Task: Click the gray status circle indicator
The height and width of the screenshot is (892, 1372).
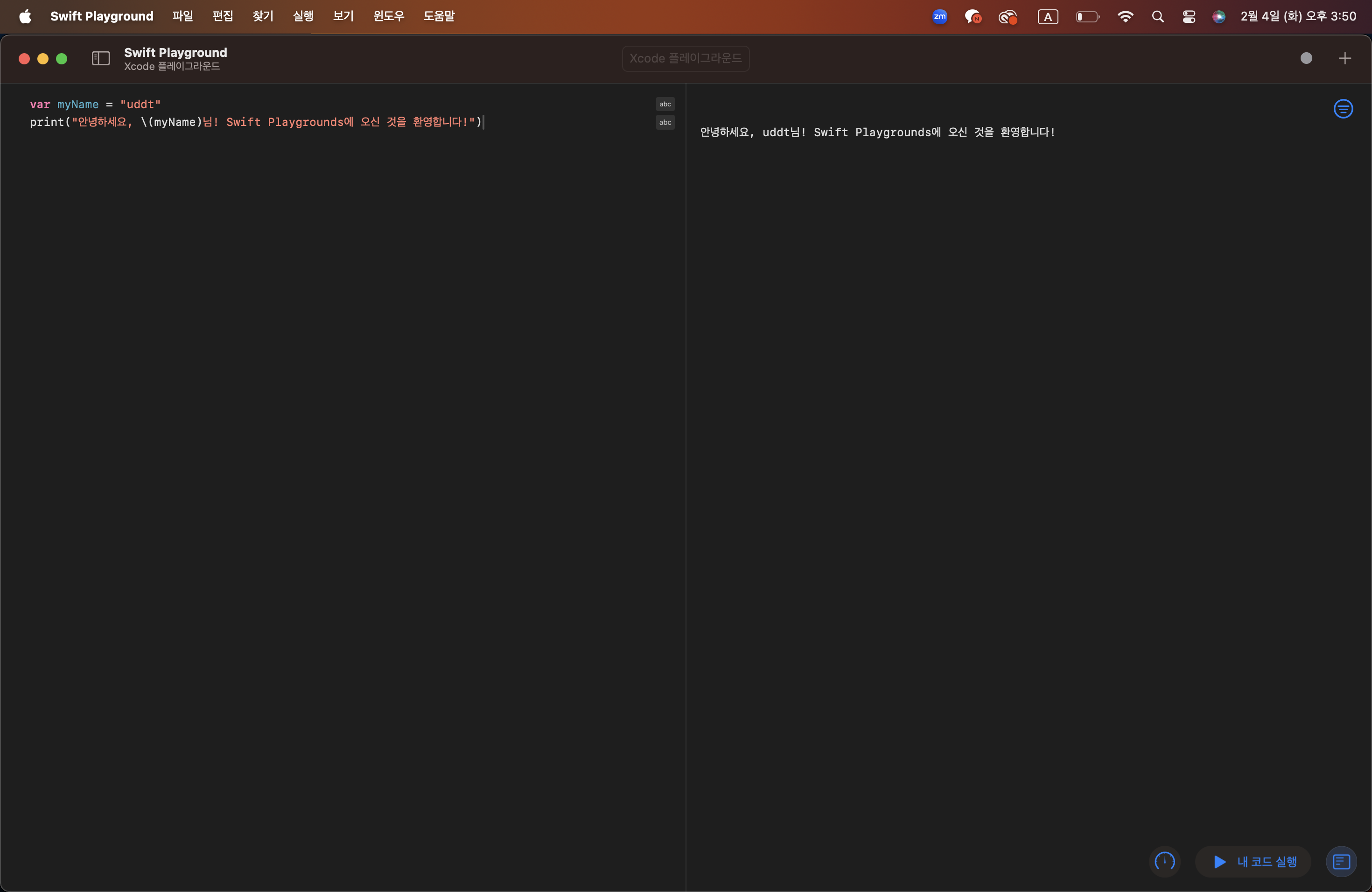Action: (x=1306, y=58)
